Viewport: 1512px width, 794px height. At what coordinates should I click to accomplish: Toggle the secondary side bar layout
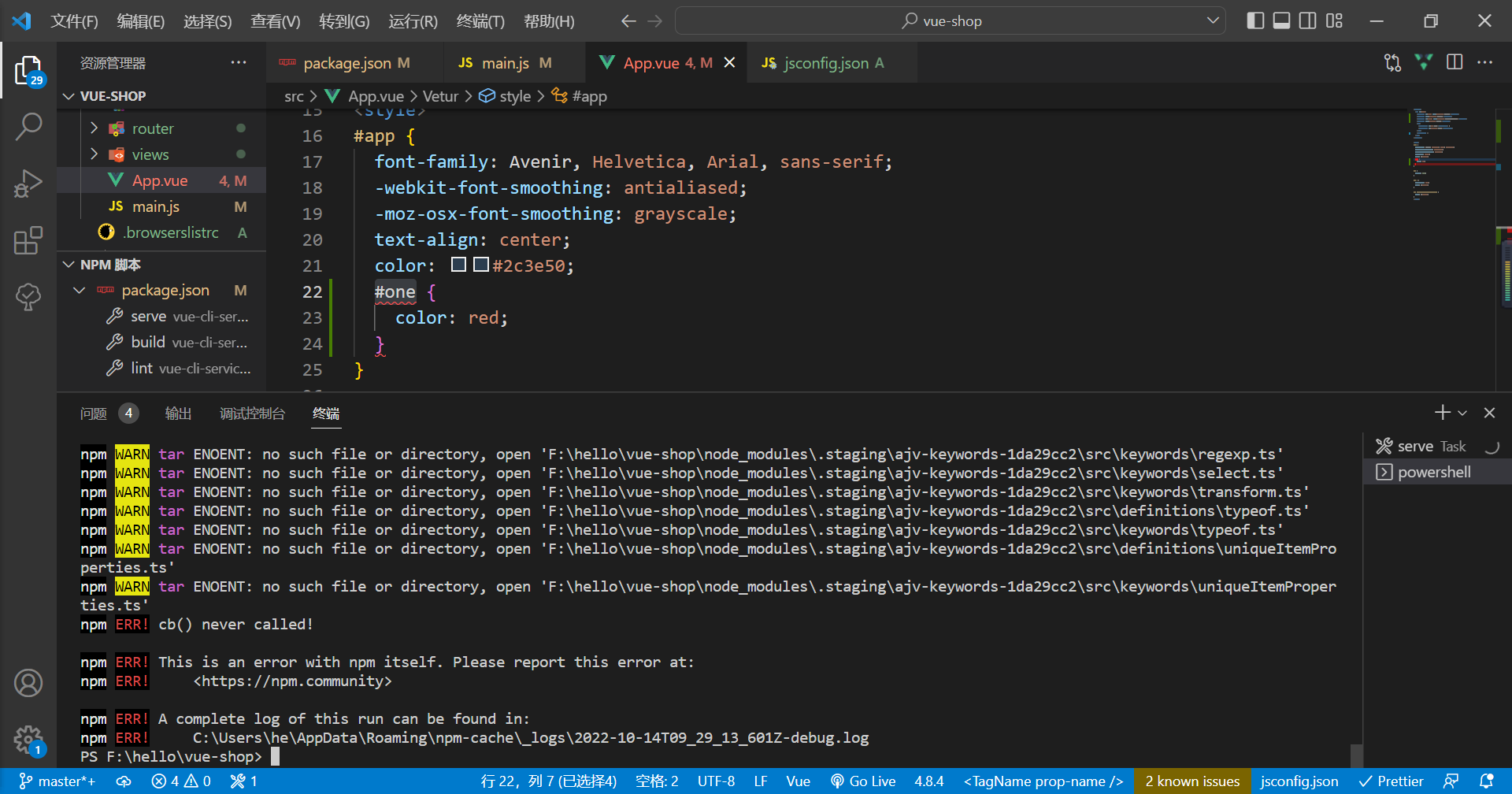[x=1307, y=20]
